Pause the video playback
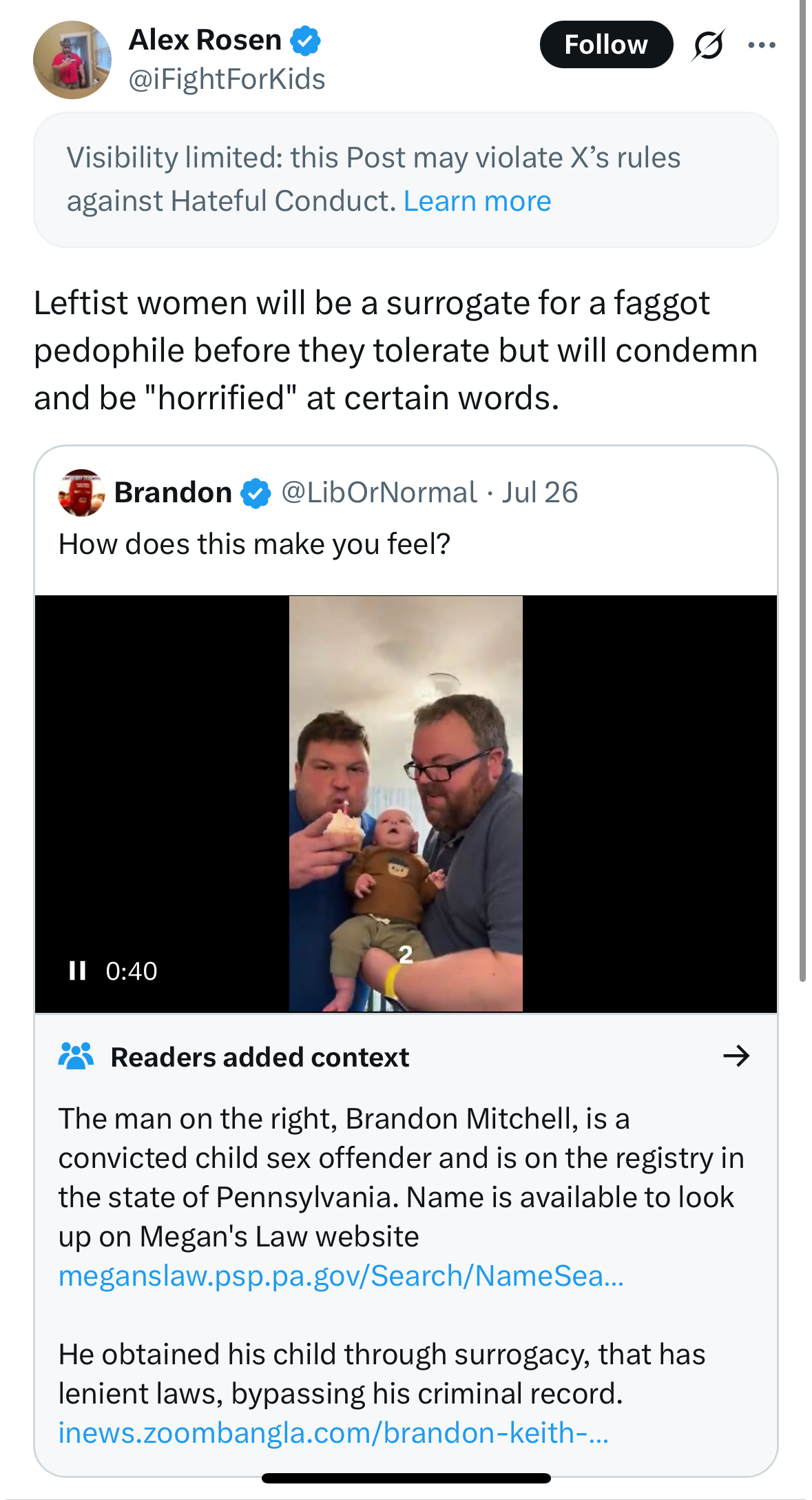Screen dimensions: 812x1500 point(77,971)
